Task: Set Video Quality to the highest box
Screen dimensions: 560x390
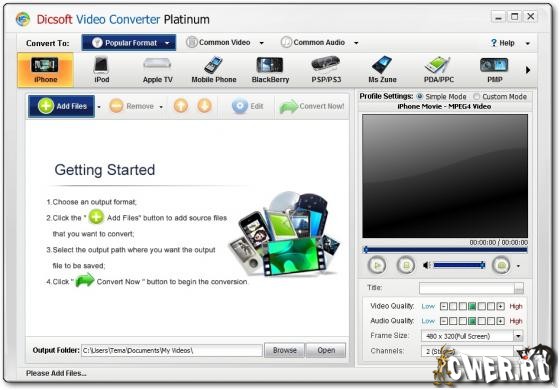Action: tap(500, 306)
